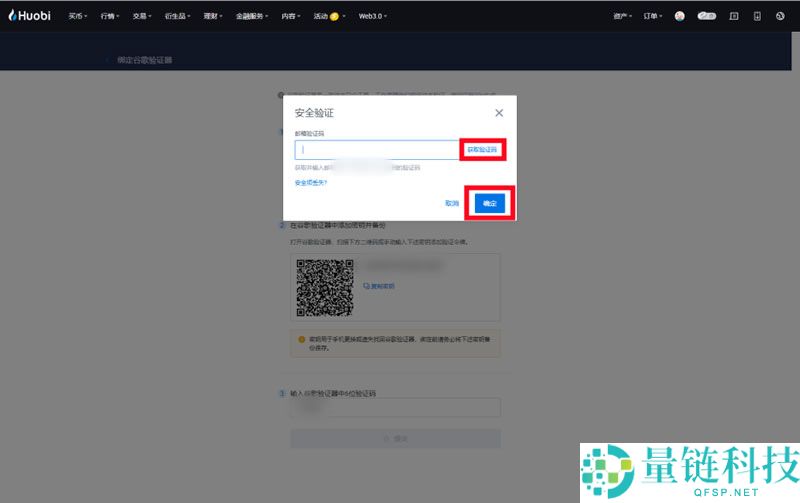Click the email verification code input field
Image resolution: width=800 pixels, height=503 pixels.
[x=377, y=149]
